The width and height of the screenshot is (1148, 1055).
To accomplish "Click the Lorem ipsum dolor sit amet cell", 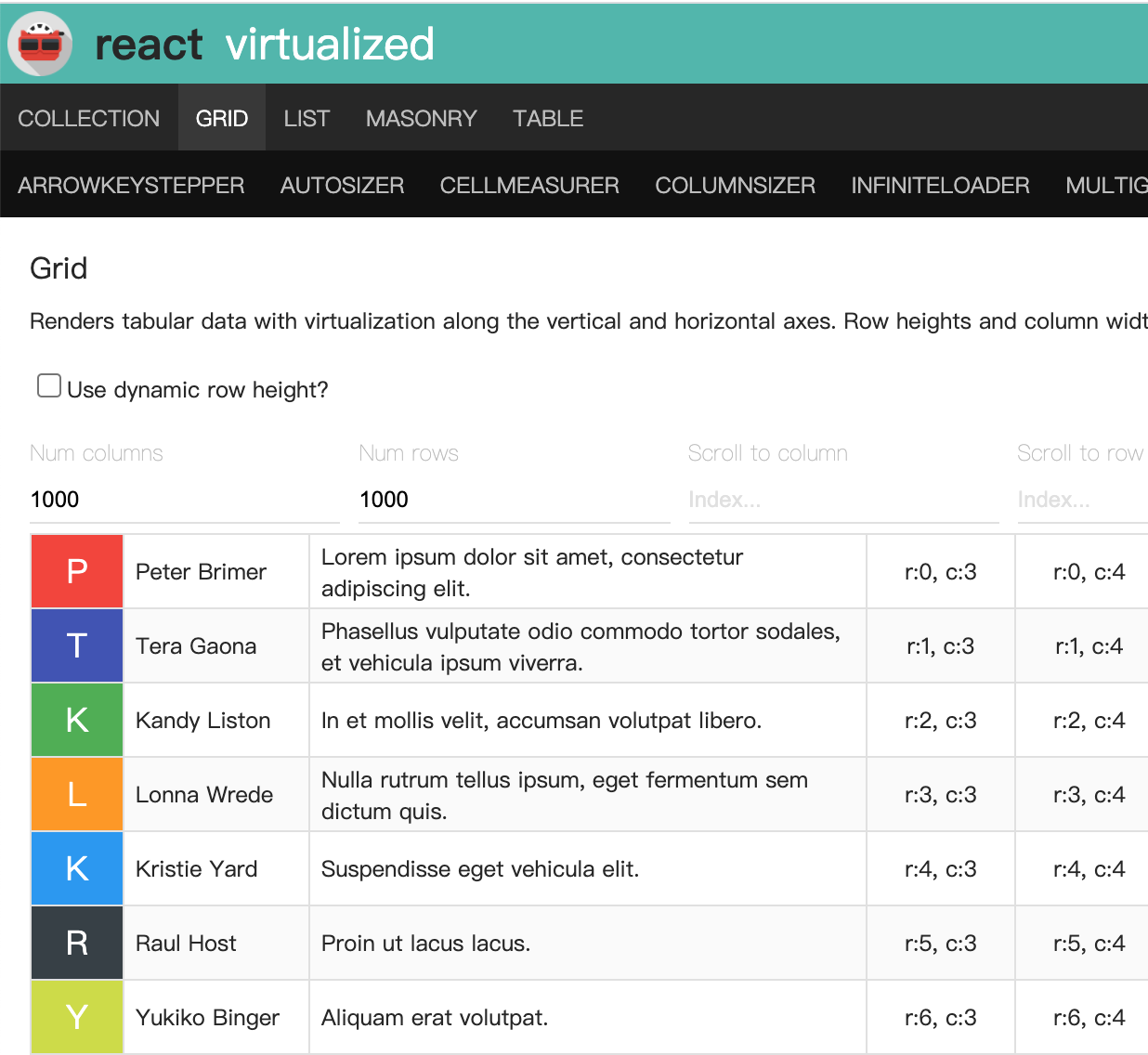I will 588,571.
